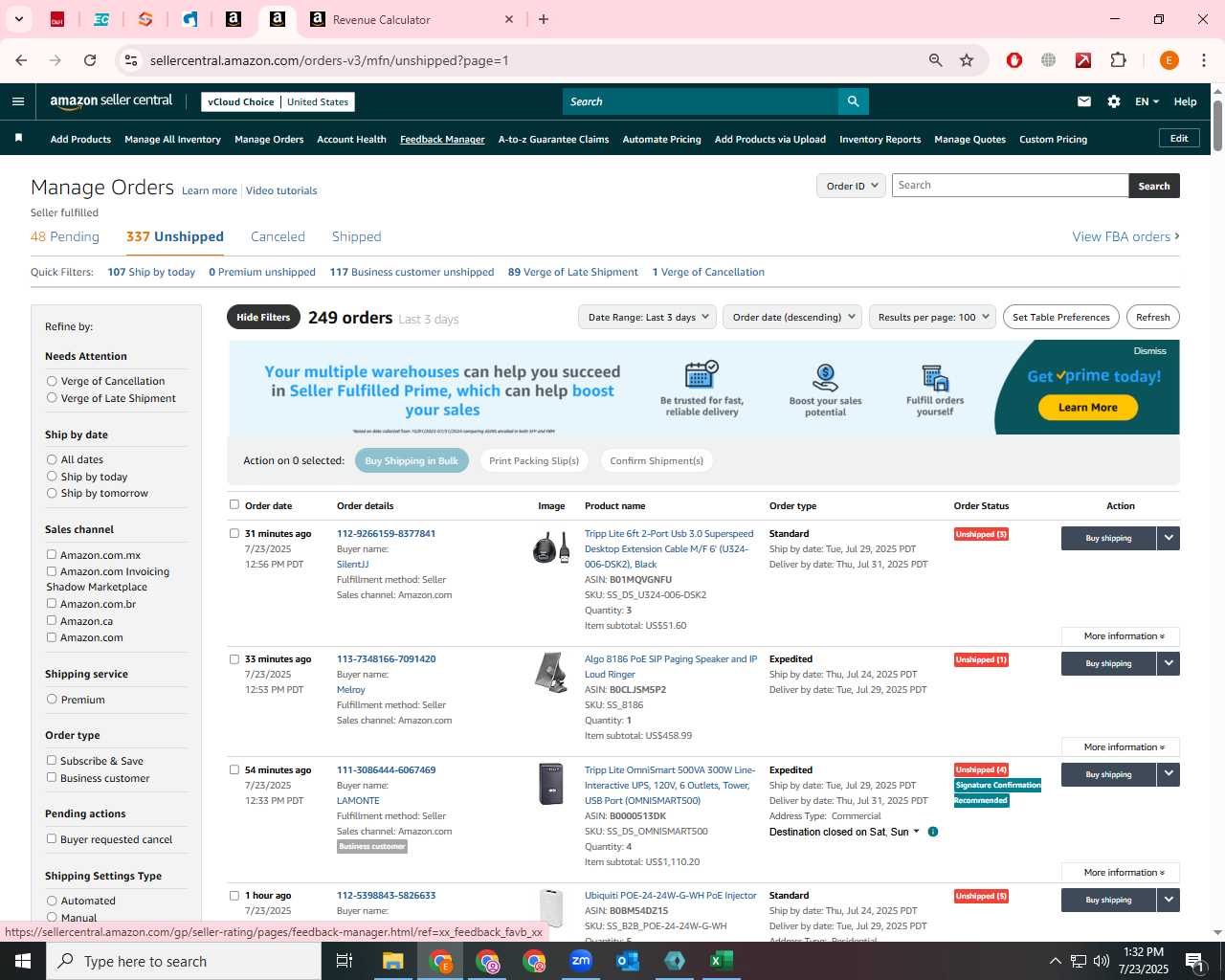Click the bookmark flag icon in favorites bar
The height and width of the screenshot is (980, 1225).
(18, 139)
